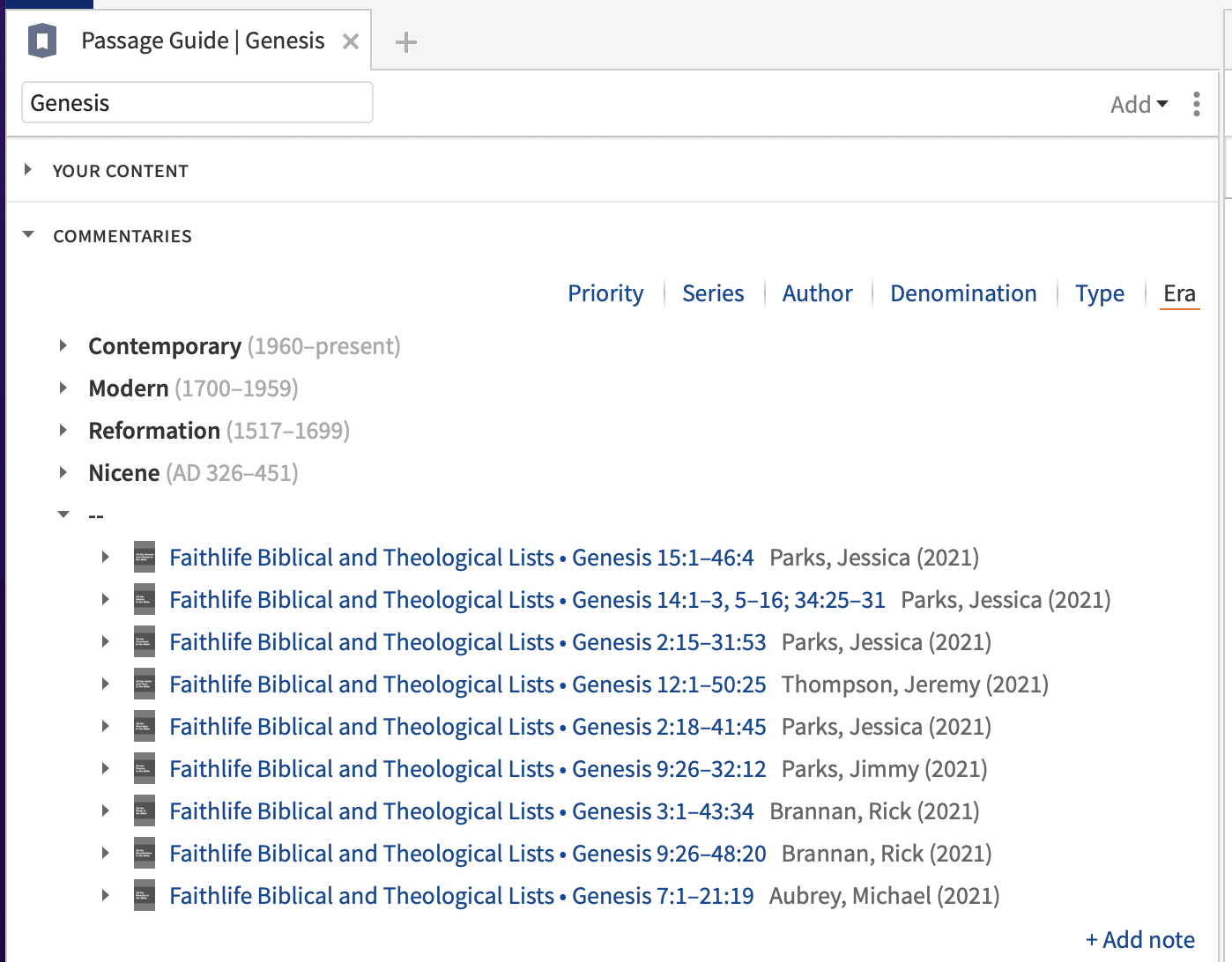
Task: Sort commentaries by Priority
Action: [x=605, y=293]
